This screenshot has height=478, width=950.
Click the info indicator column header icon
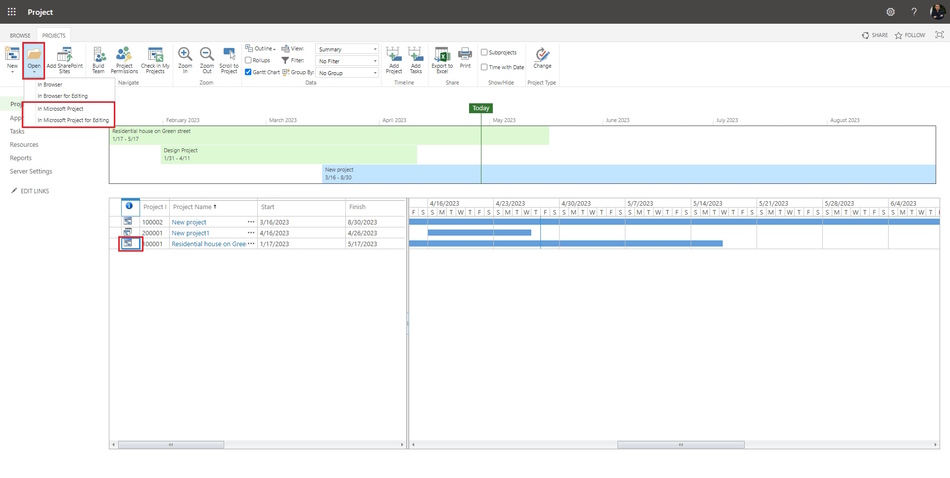129,206
